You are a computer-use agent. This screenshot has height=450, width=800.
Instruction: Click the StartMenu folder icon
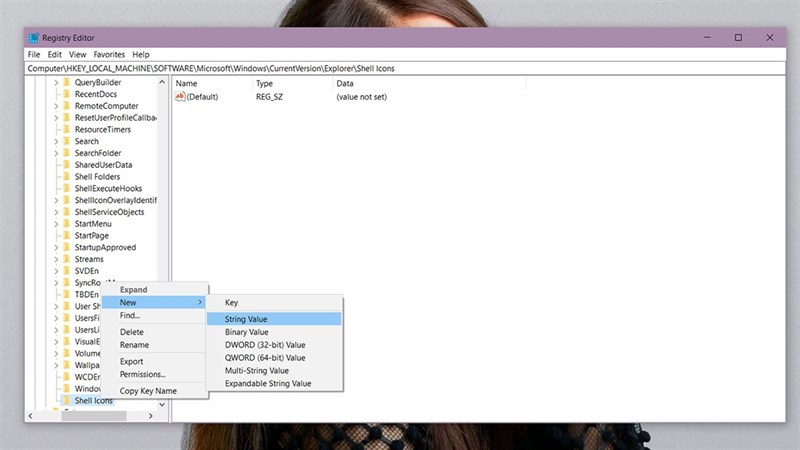pyautogui.click(x=66, y=223)
